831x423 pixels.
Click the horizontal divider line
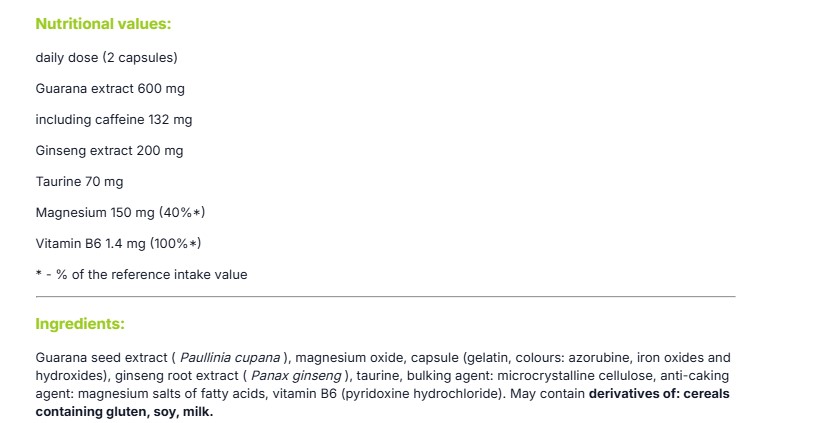[385, 297]
